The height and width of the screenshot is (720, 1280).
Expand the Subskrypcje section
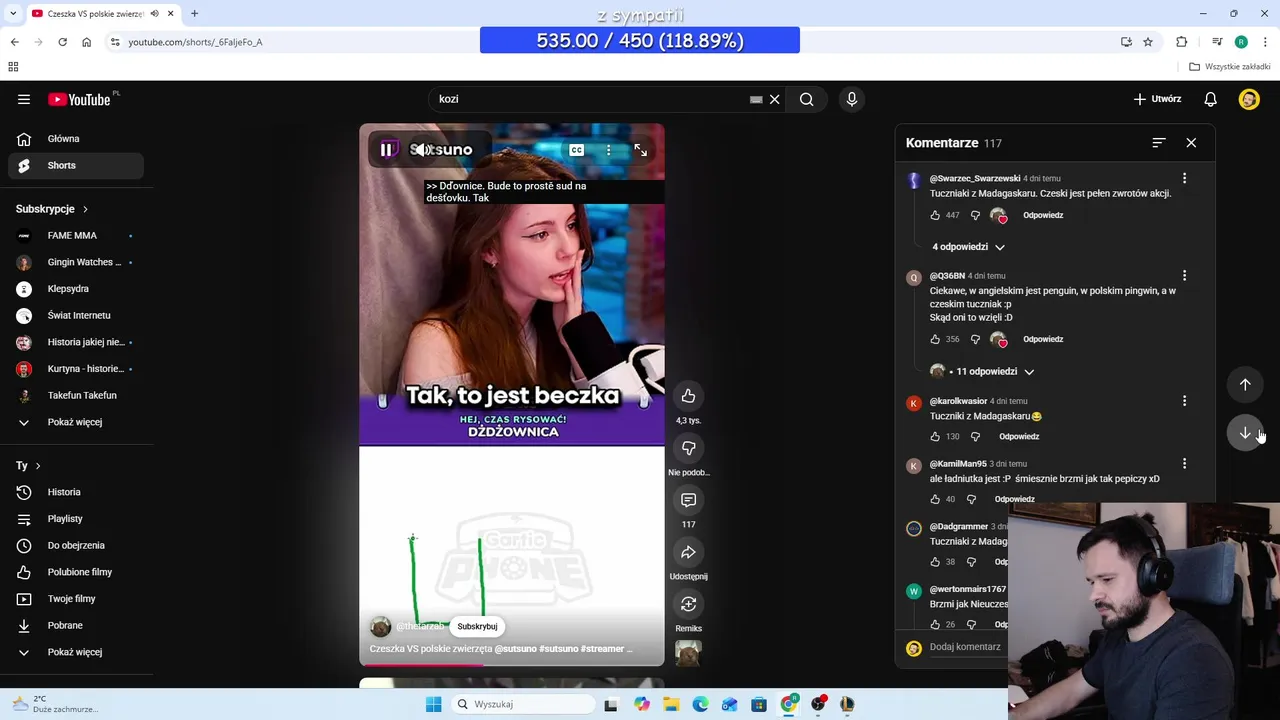52,209
